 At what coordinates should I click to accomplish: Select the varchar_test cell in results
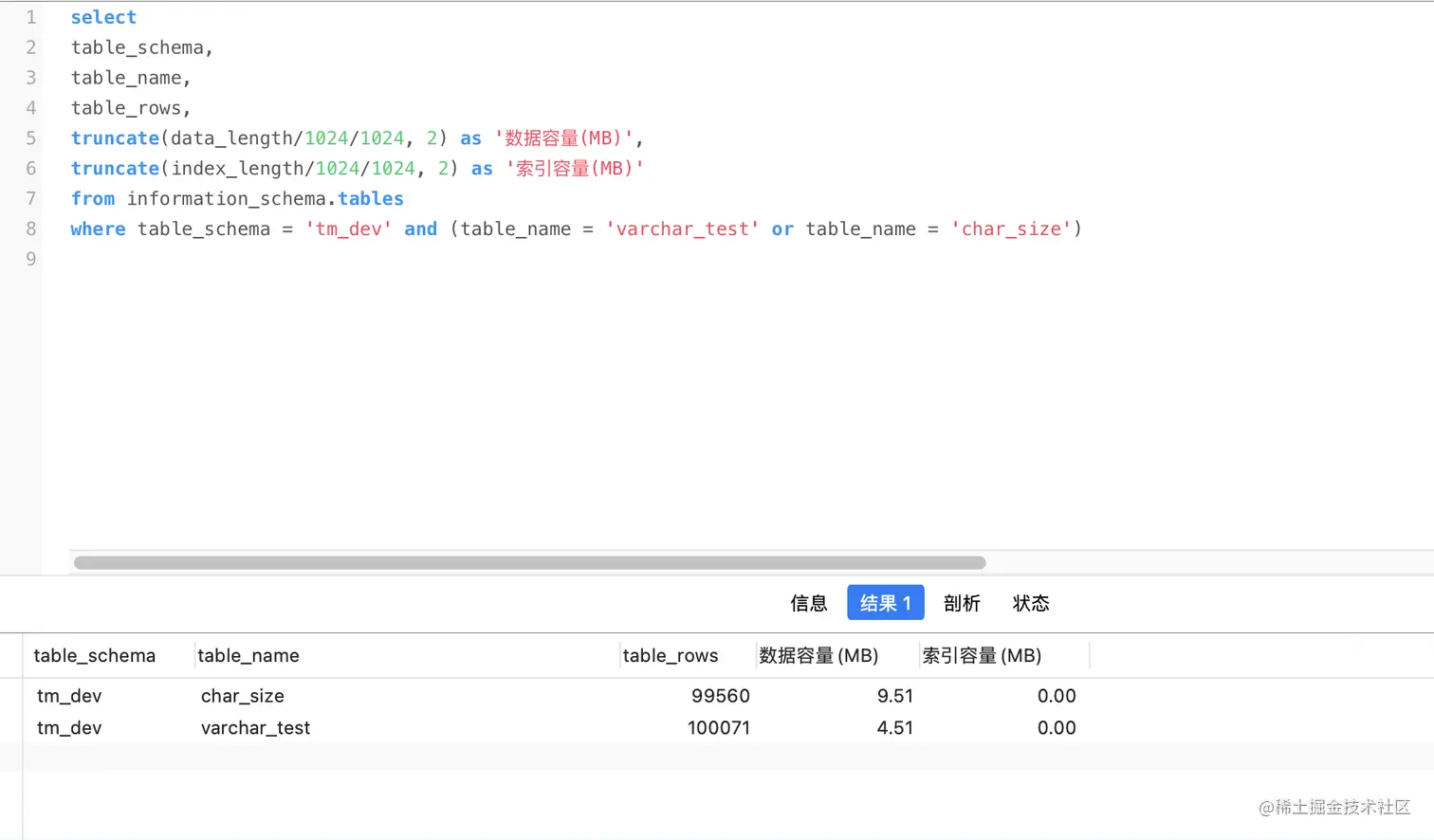(x=256, y=728)
